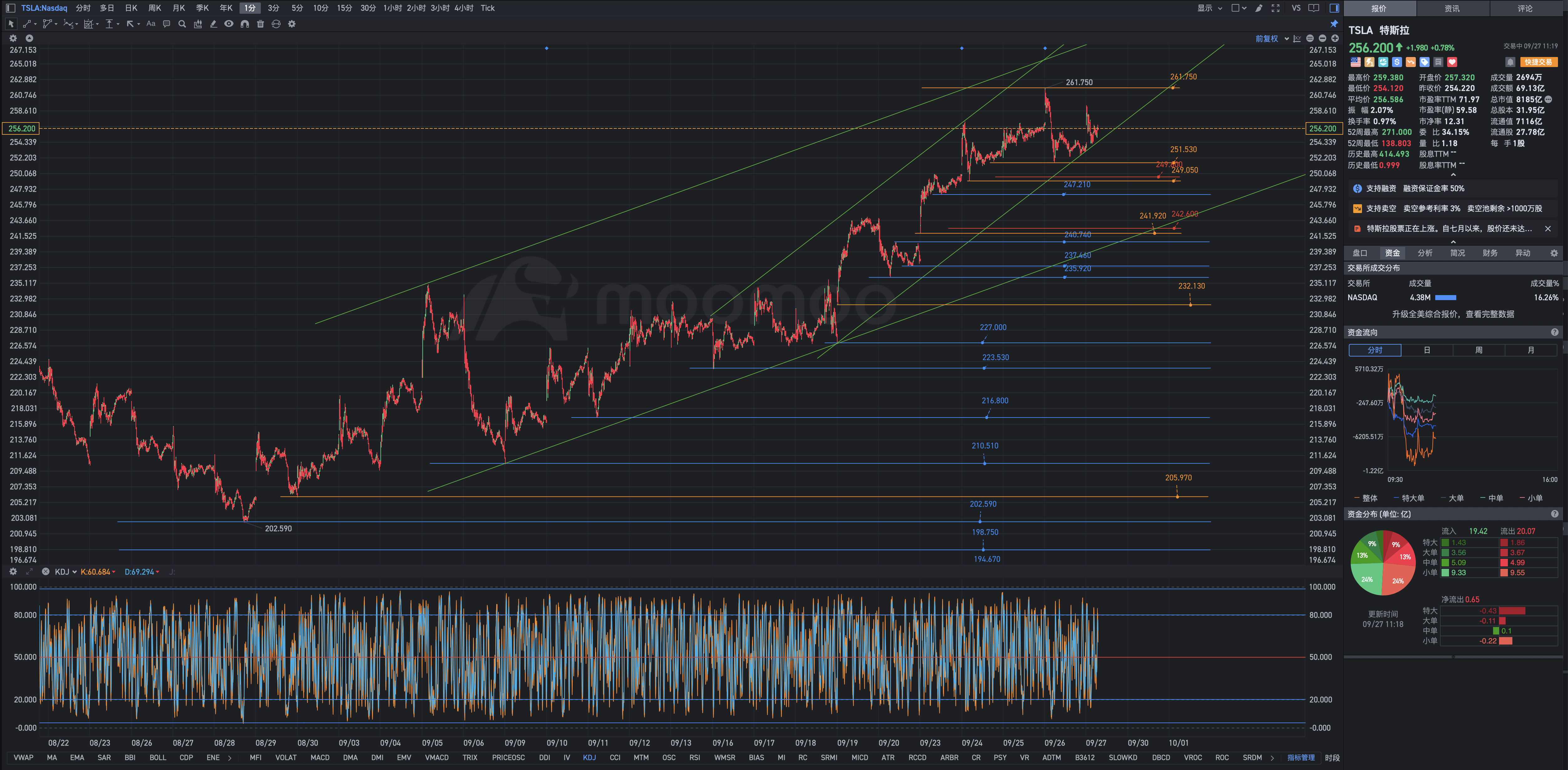The height and width of the screenshot is (770, 1568).
Task: Remove the KDJ indicator with X
Action: click(46, 571)
